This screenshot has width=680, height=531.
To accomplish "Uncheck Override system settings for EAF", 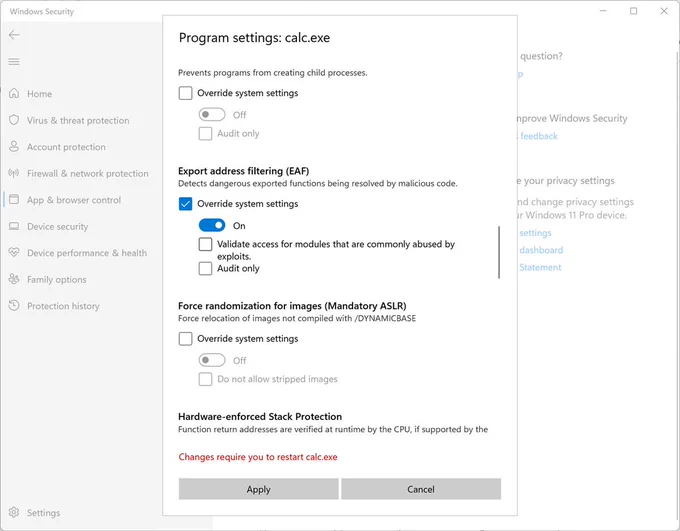I will tap(186, 203).
